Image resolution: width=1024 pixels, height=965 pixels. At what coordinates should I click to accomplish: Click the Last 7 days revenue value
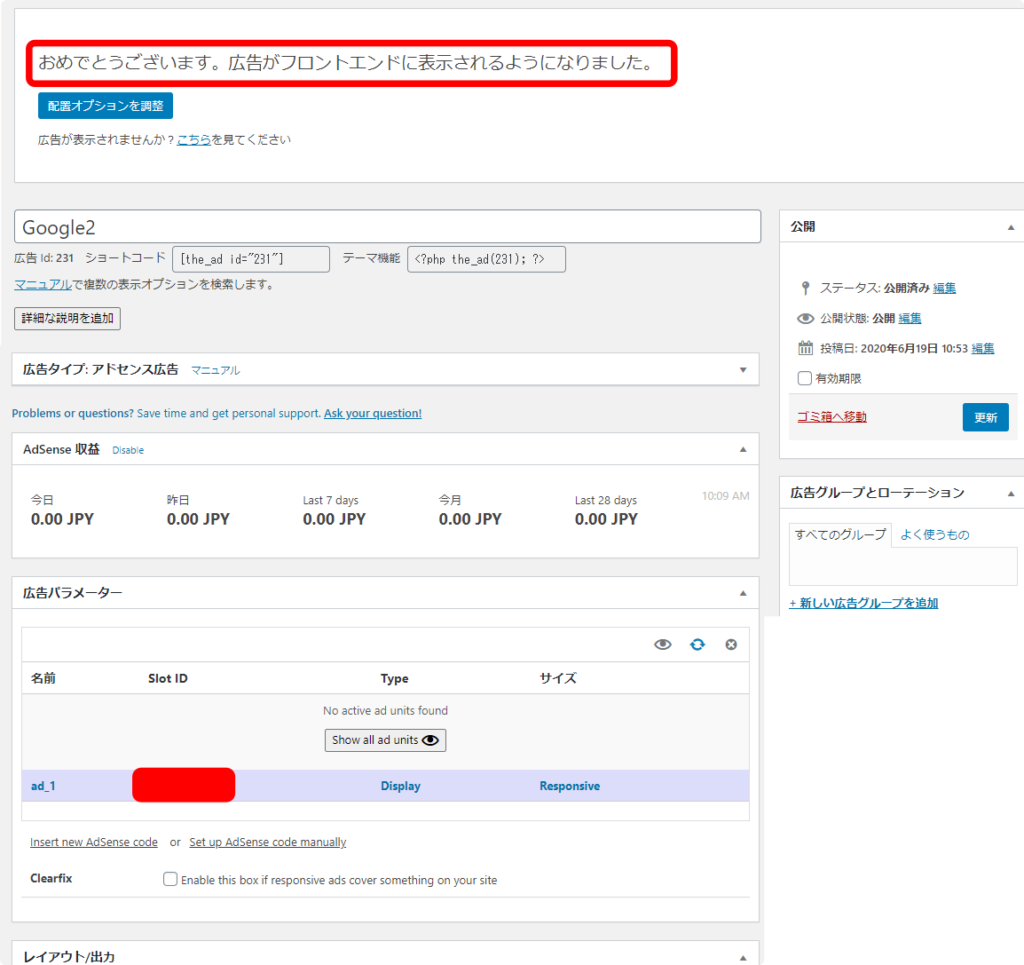click(x=334, y=519)
